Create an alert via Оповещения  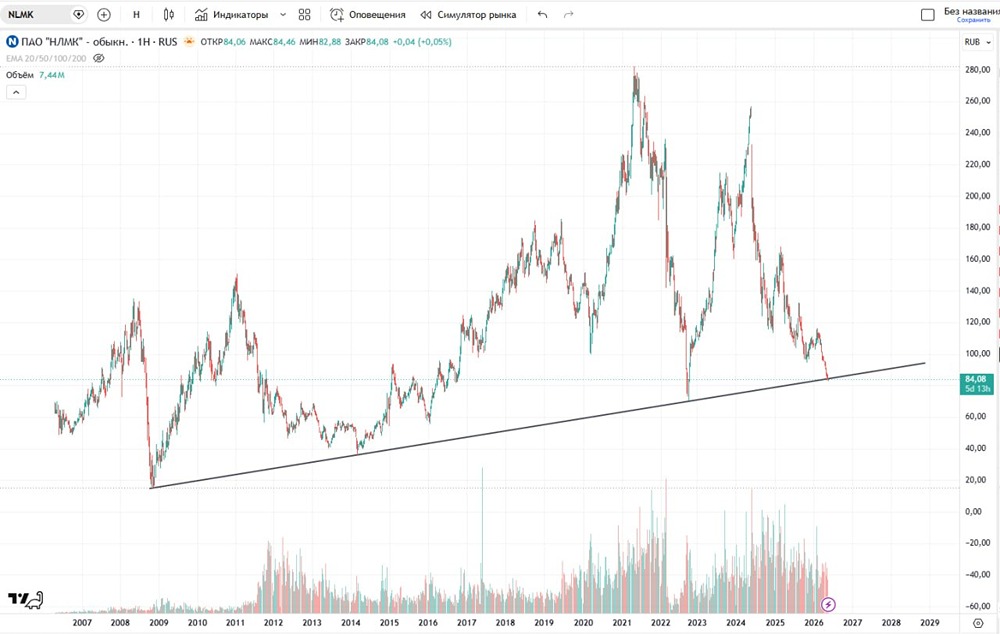367,14
